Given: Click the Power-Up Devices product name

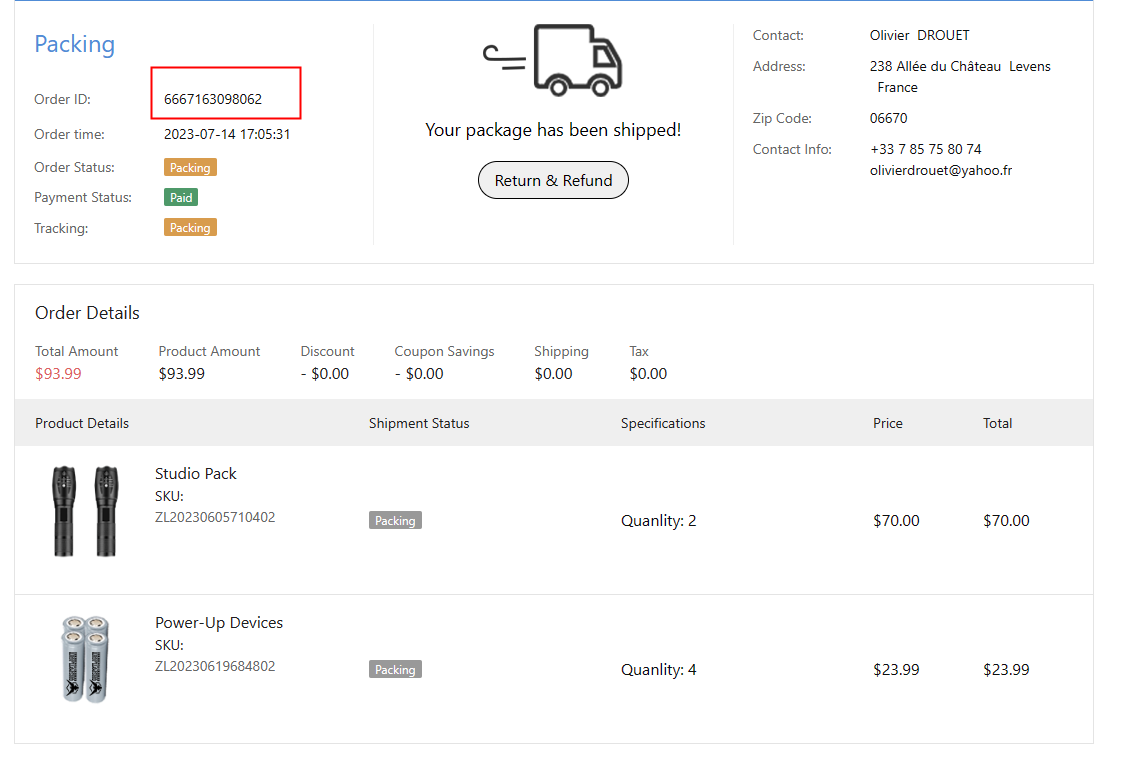Looking at the screenshot, I should 219,622.
